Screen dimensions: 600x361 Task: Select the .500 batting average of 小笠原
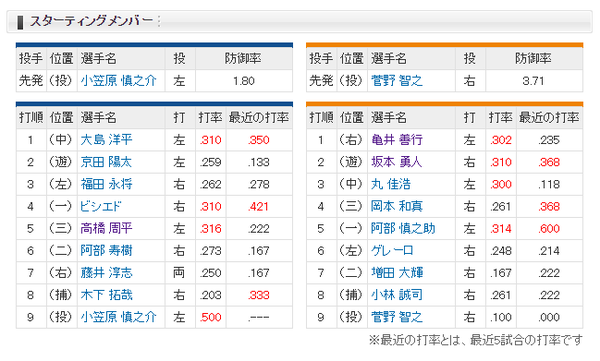point(210,317)
